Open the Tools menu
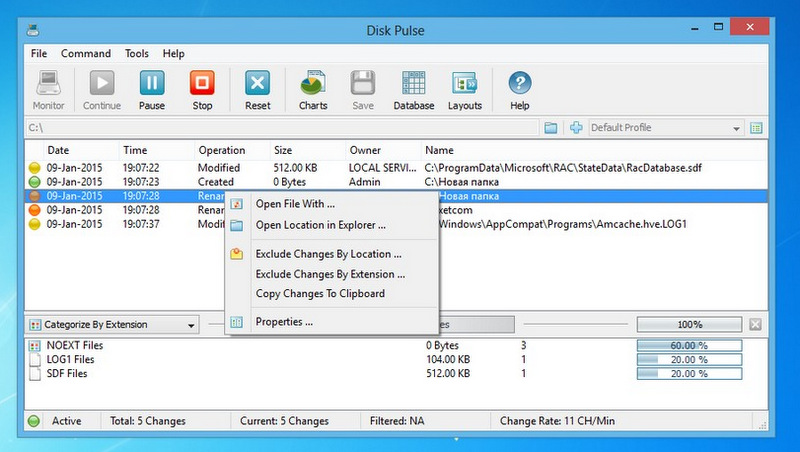The image size is (800, 452). (137, 54)
